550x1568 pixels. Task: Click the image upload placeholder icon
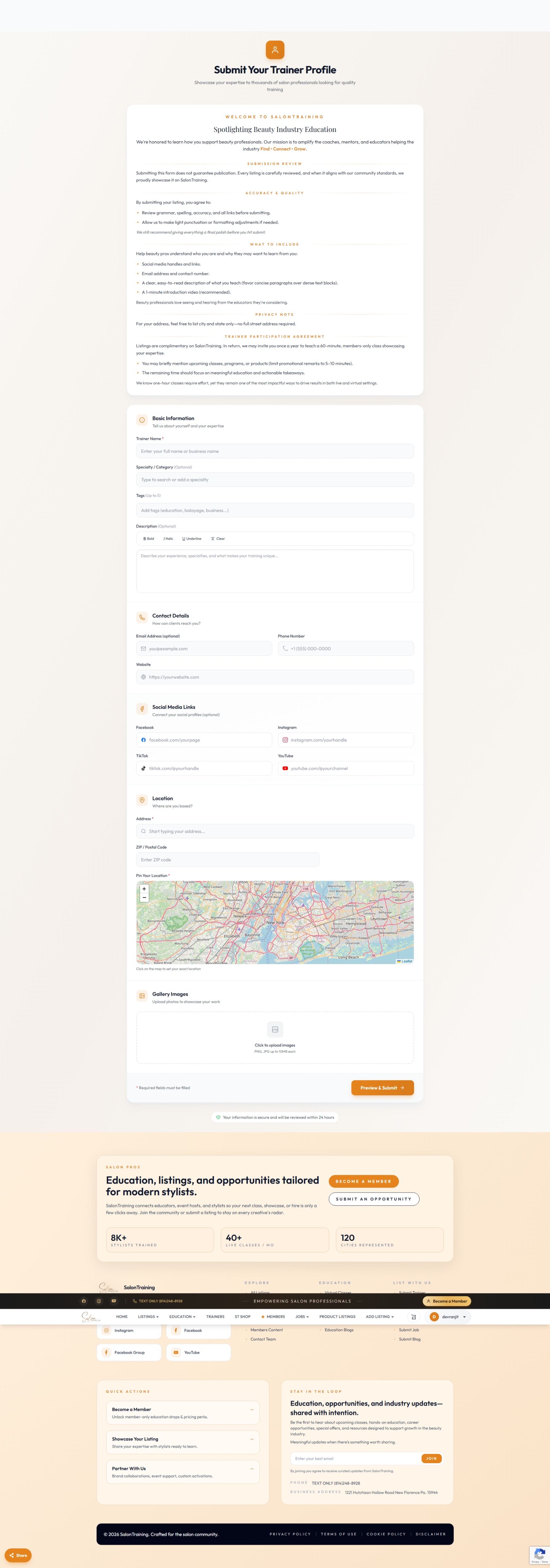275,1029
